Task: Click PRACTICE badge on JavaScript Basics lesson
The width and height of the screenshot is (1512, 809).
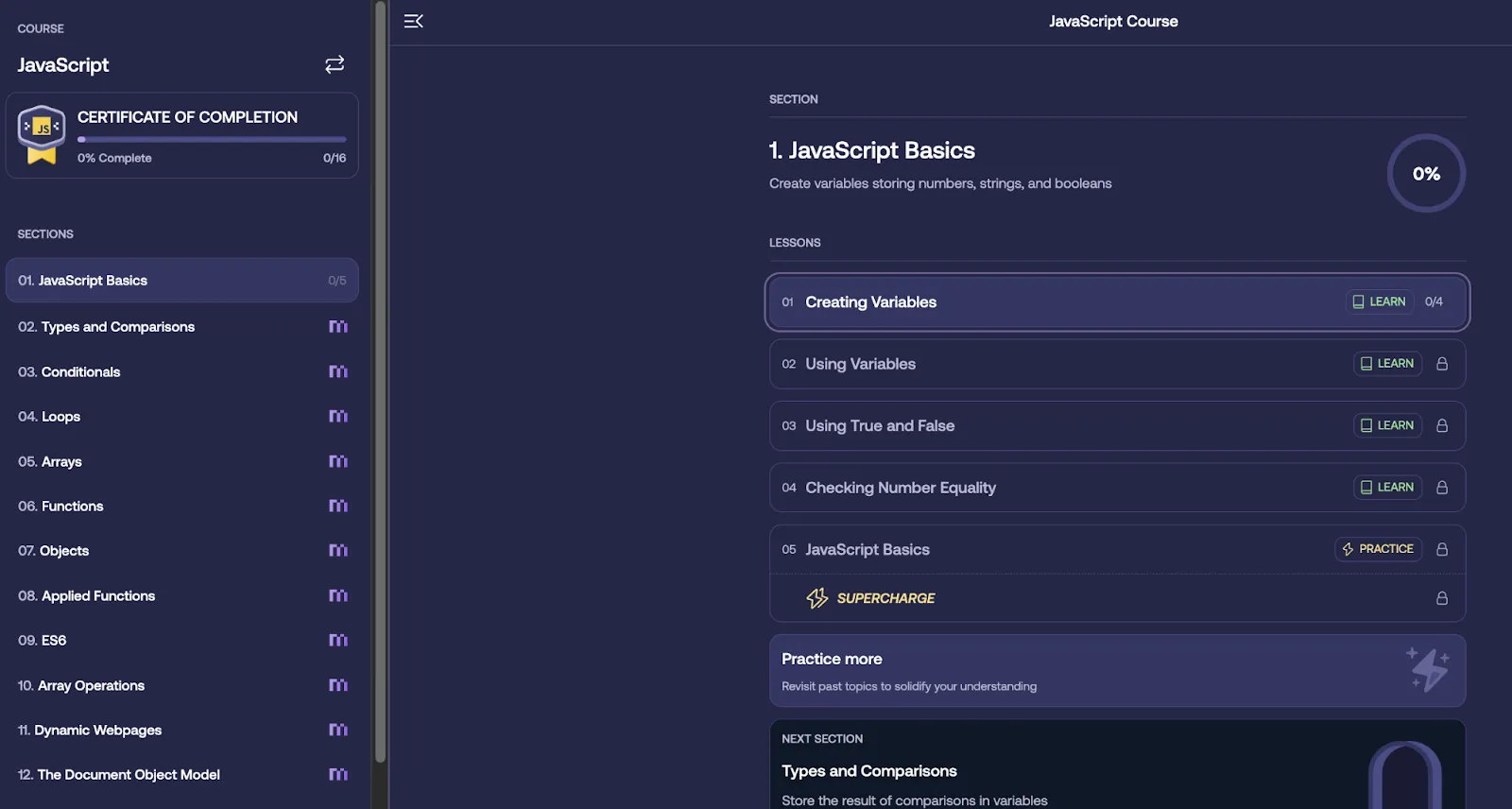Action: pyautogui.click(x=1378, y=549)
